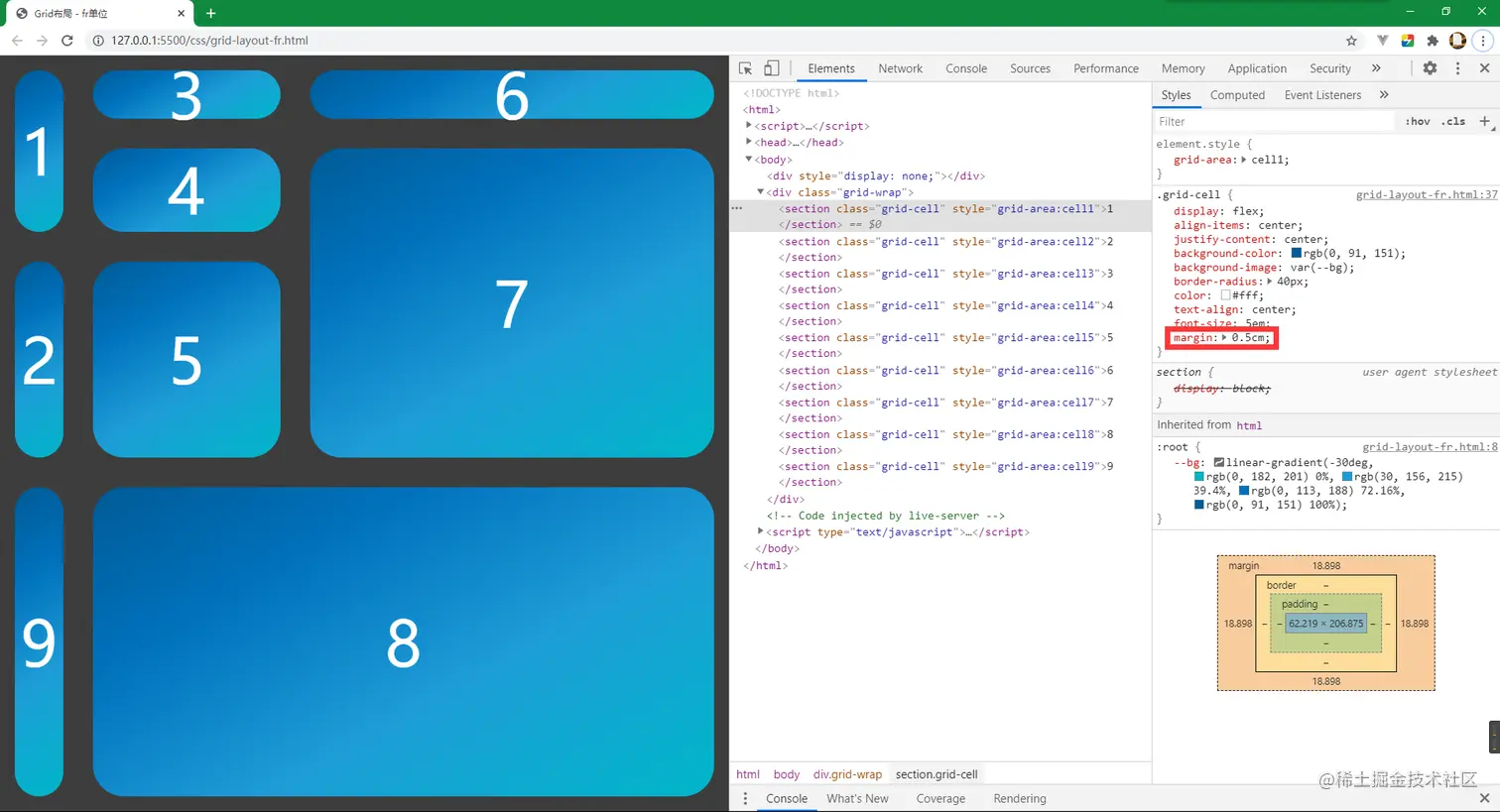Click the browser forward arrow

[42, 41]
